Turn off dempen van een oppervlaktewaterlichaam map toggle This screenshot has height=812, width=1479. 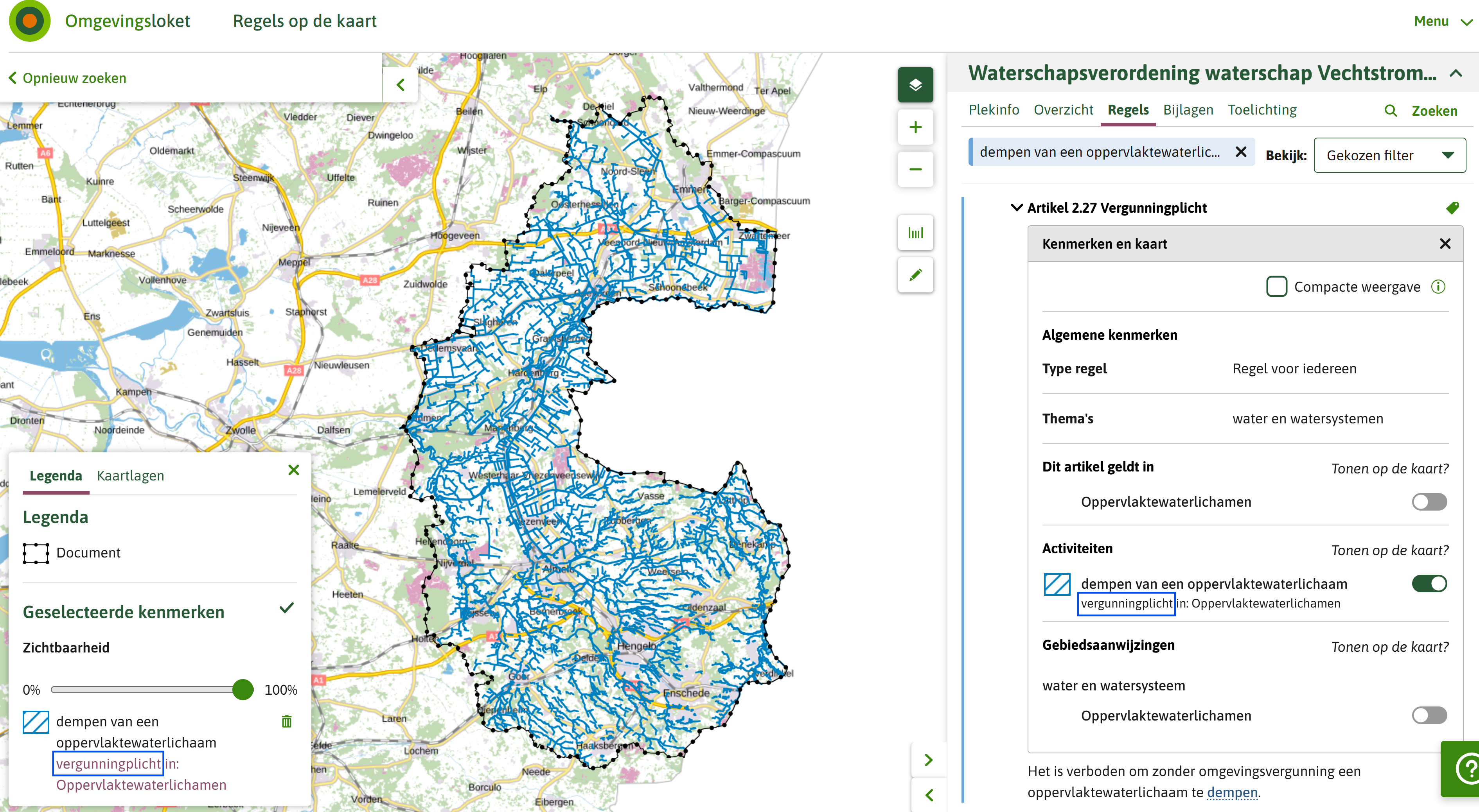pyautogui.click(x=1429, y=584)
